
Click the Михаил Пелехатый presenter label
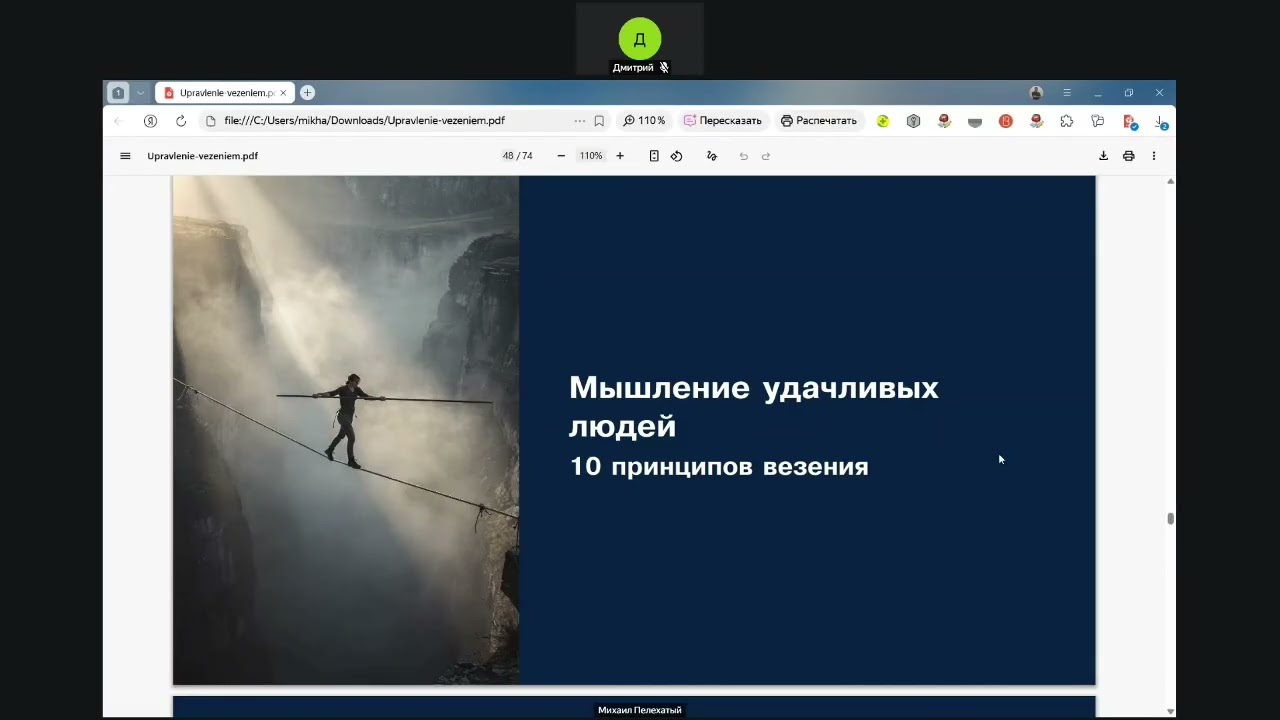coord(640,710)
